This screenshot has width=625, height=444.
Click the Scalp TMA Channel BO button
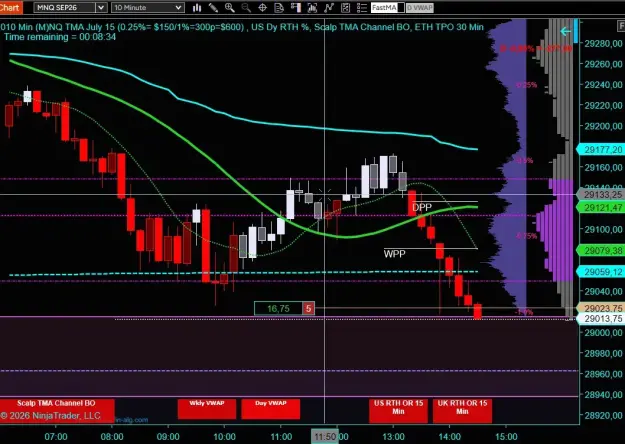pos(57,410)
